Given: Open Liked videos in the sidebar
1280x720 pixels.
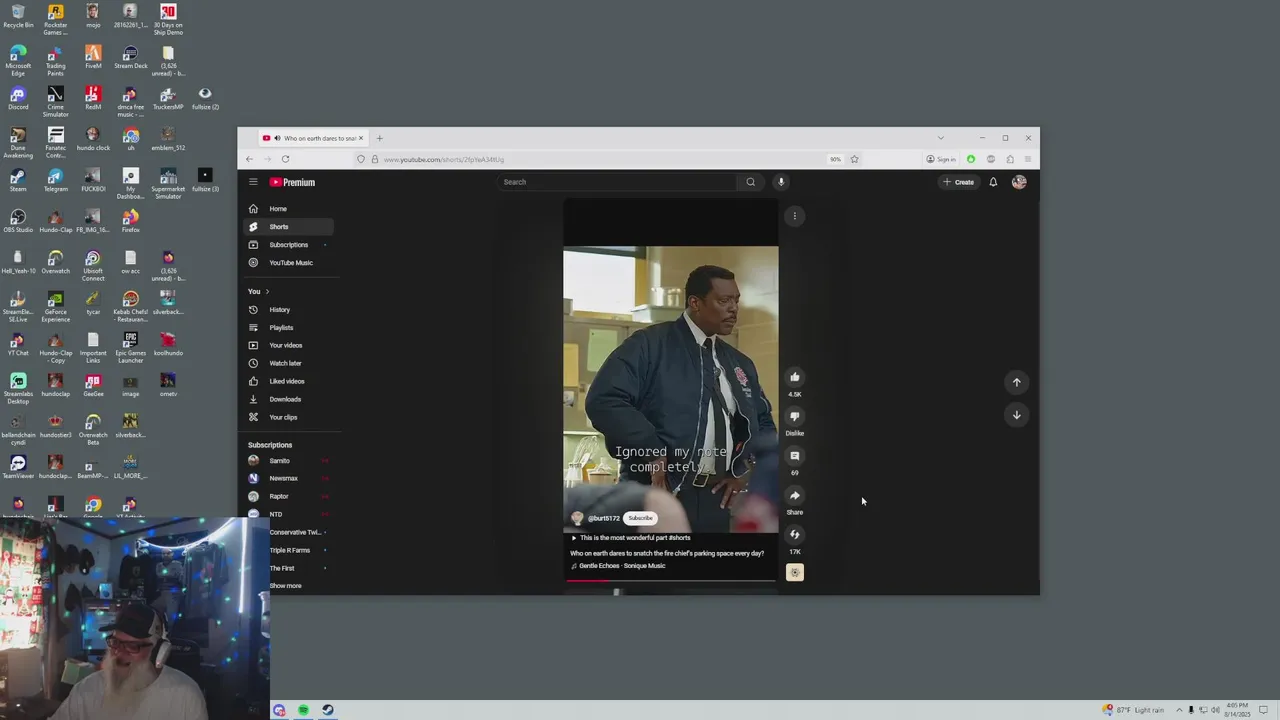Looking at the screenshot, I should [290, 381].
